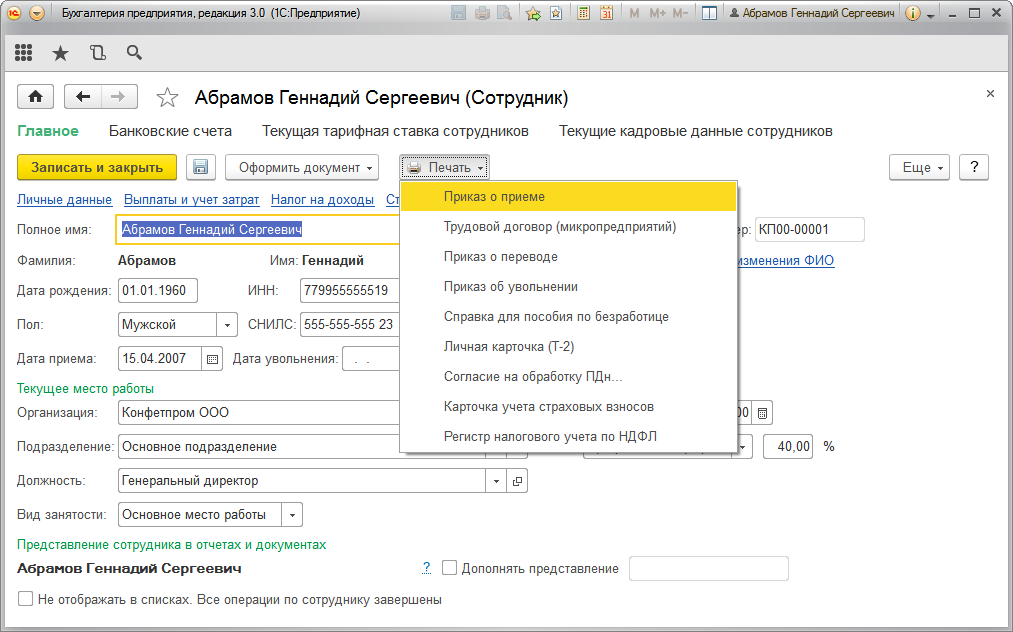Open the Выплаты и учет затрат link

[191, 200]
